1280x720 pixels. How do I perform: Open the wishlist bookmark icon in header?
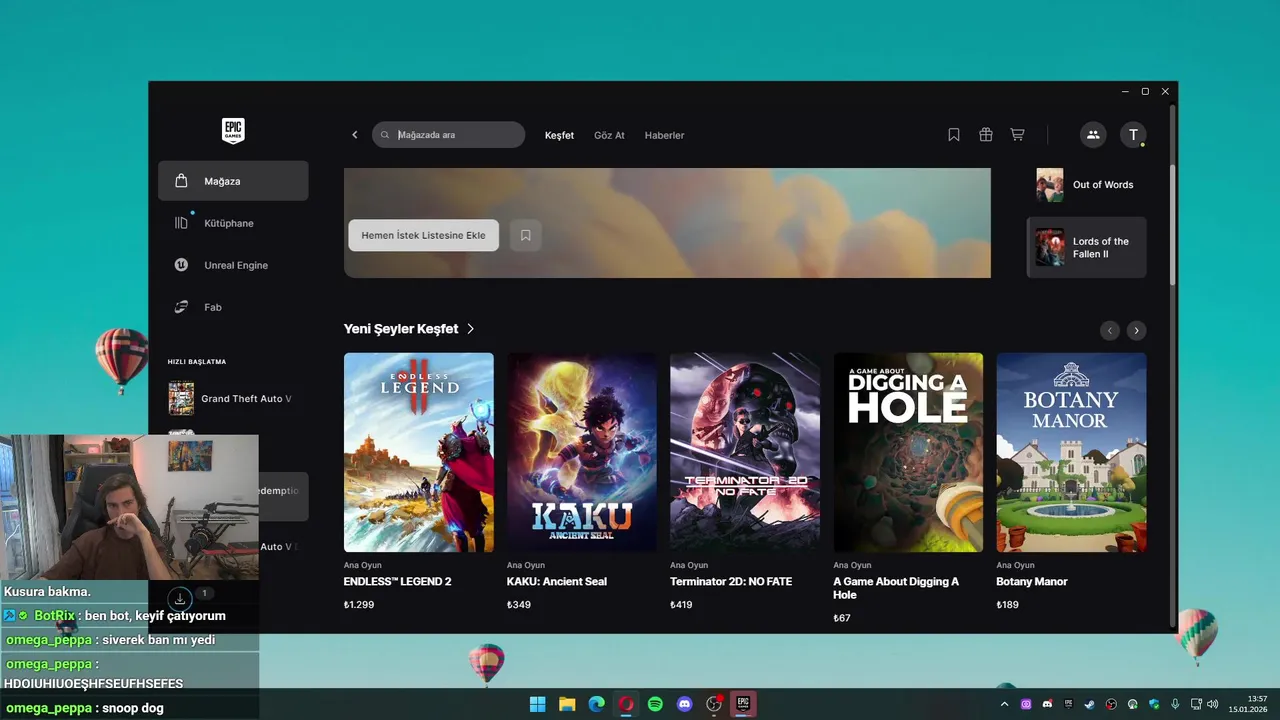coord(954,135)
